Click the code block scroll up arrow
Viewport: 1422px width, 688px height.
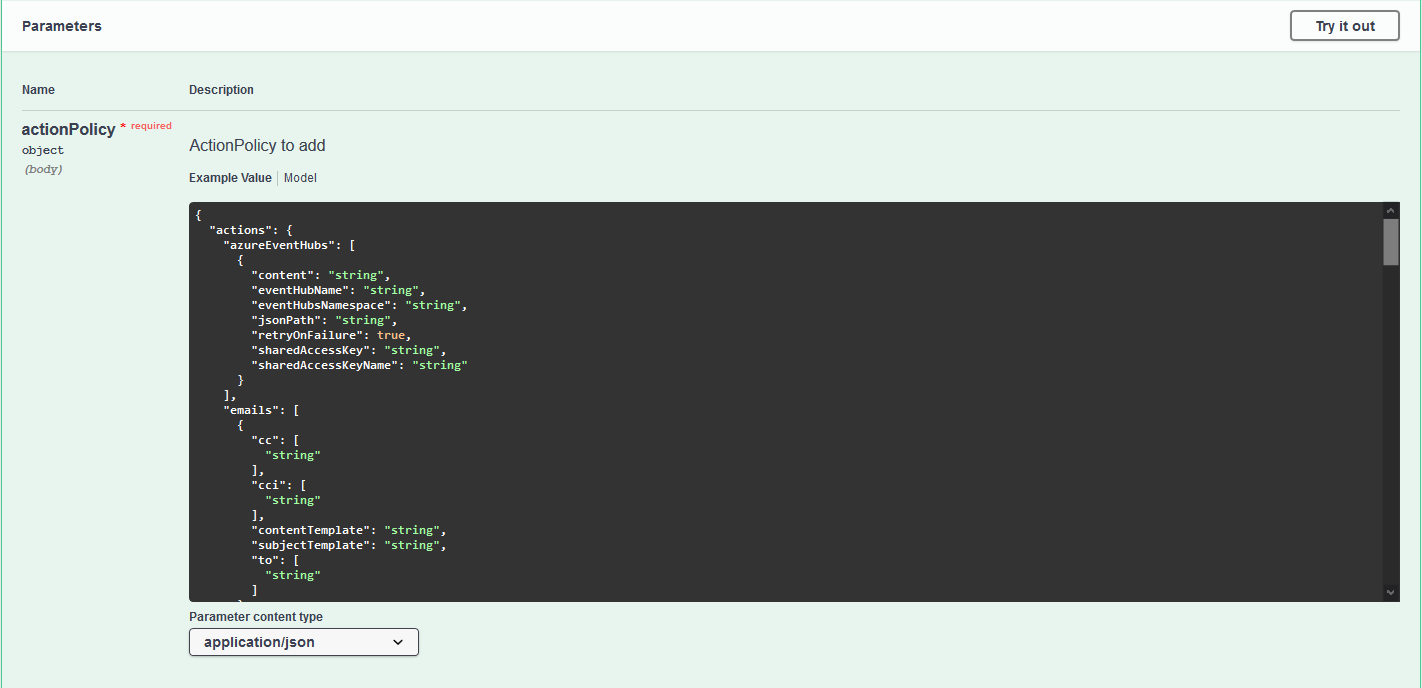[1391, 210]
